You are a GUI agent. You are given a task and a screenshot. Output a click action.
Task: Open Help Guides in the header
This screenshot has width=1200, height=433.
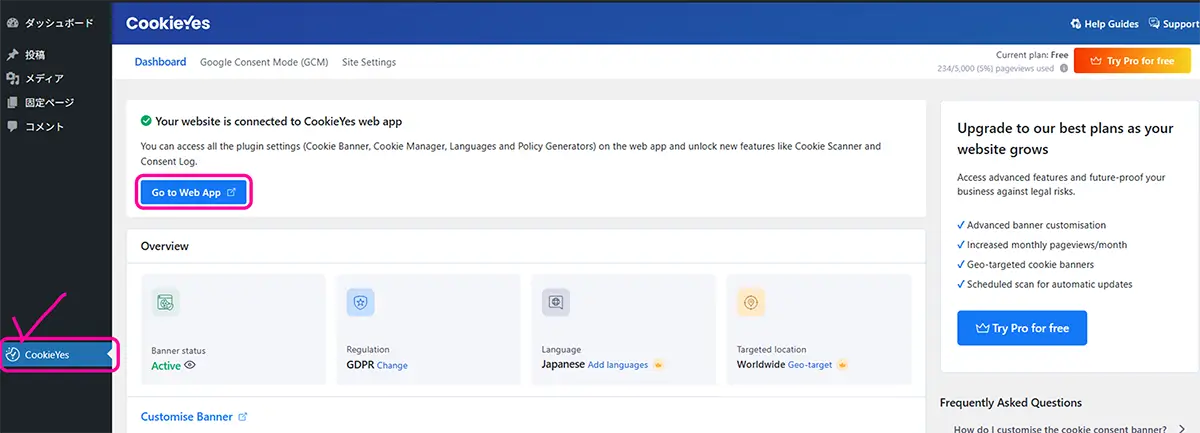click(1104, 23)
